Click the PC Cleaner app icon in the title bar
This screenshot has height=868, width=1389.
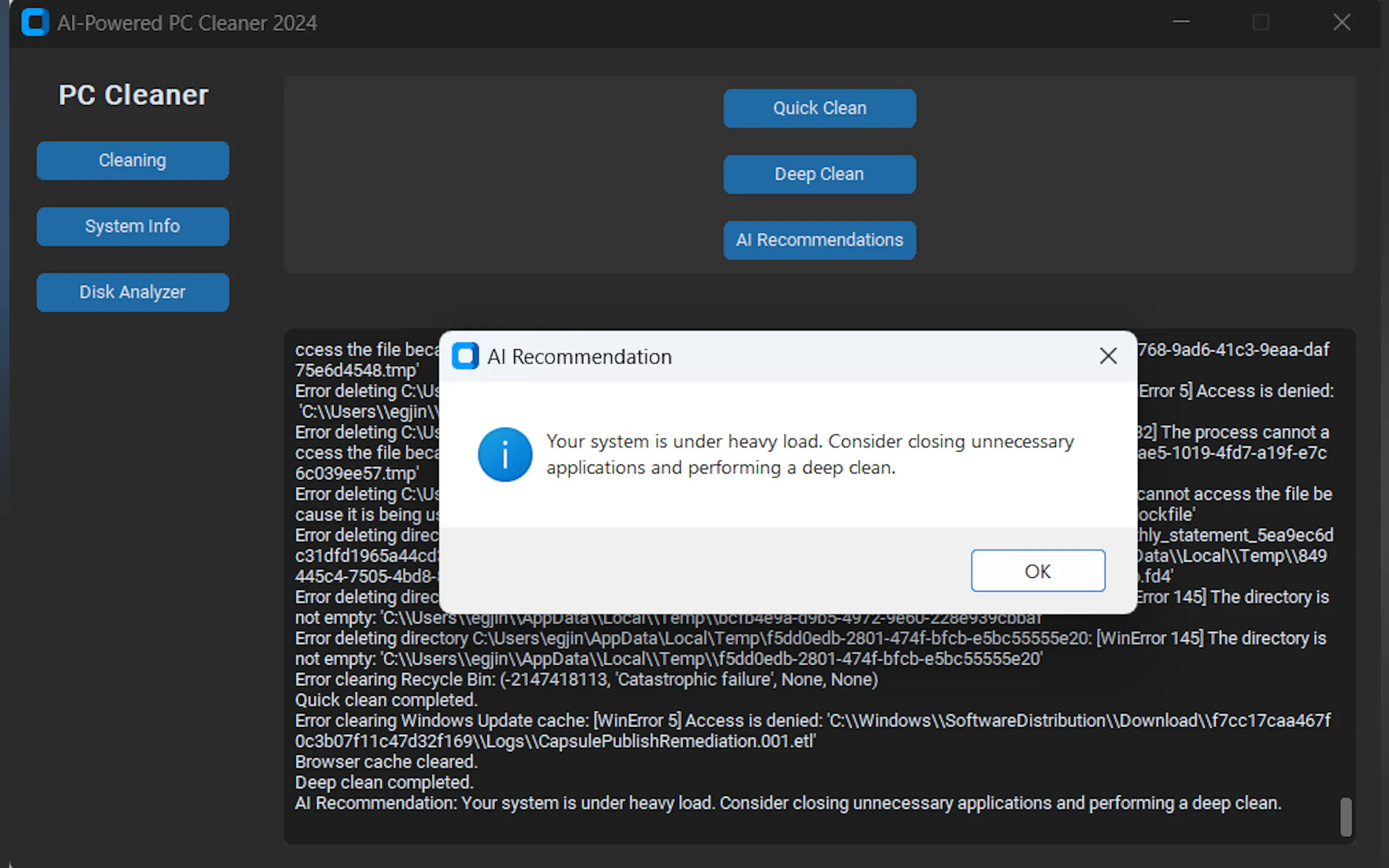click(35, 22)
